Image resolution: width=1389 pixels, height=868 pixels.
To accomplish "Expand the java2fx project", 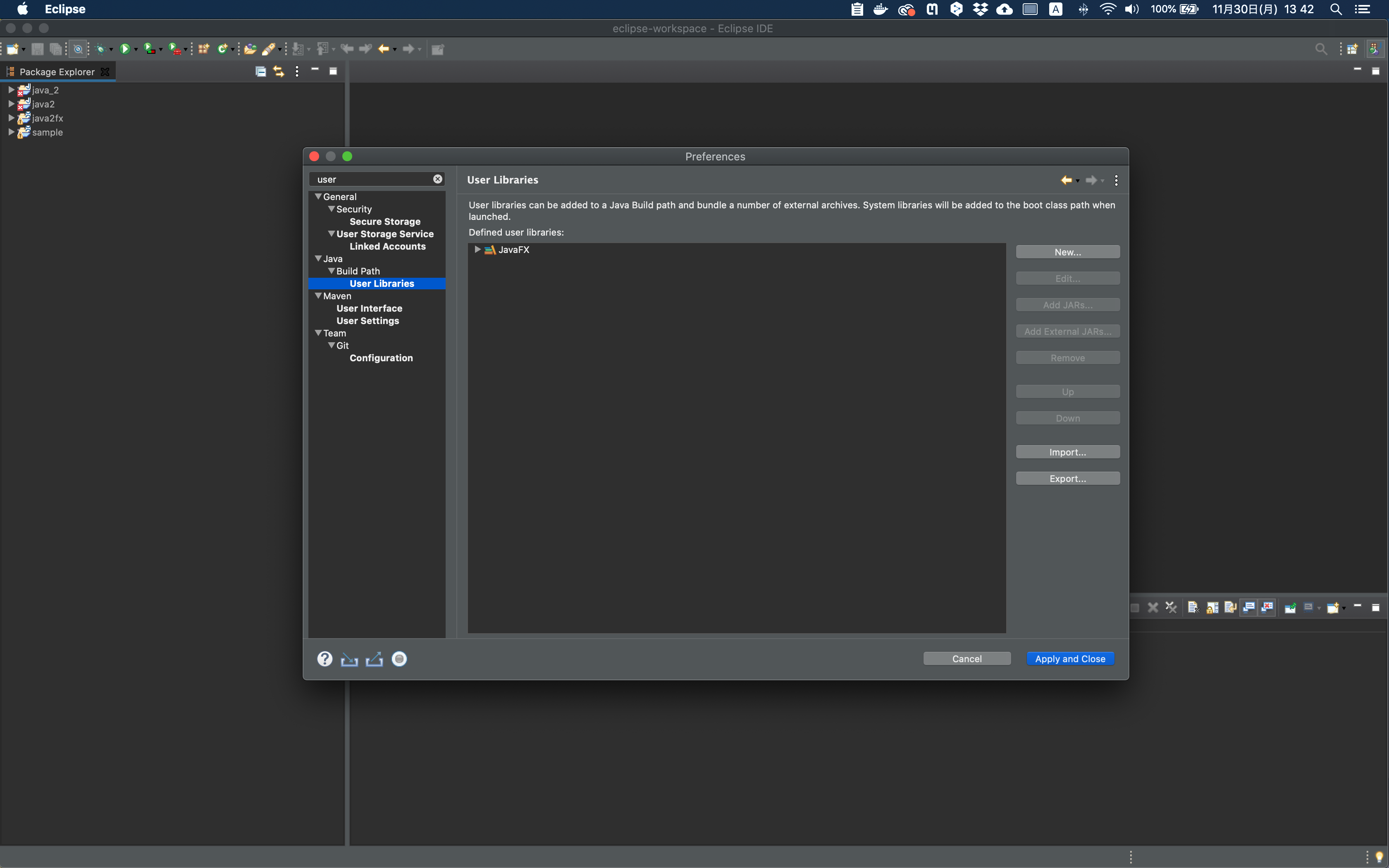I will (x=11, y=118).
